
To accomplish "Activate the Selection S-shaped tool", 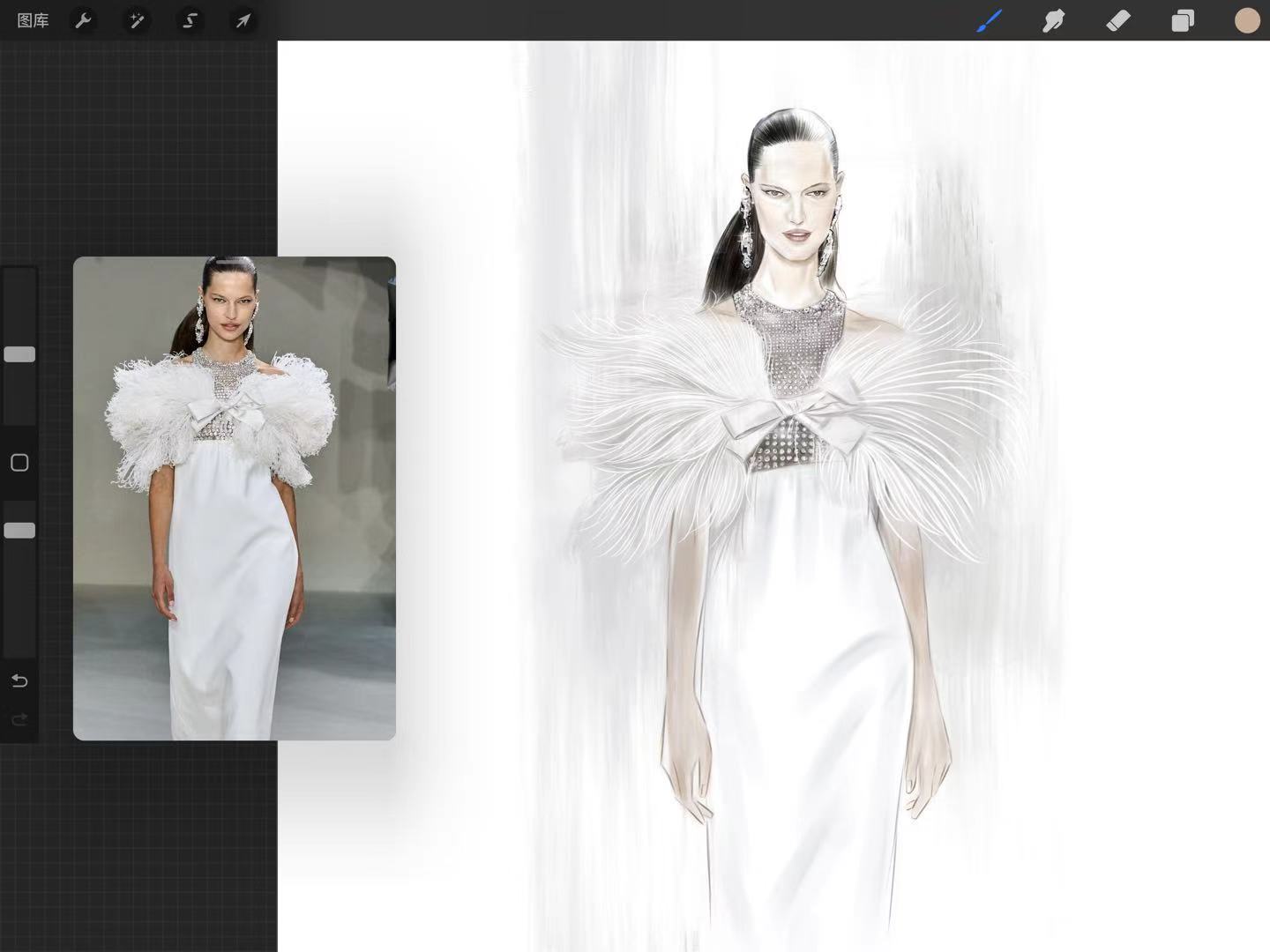I will (x=190, y=20).
